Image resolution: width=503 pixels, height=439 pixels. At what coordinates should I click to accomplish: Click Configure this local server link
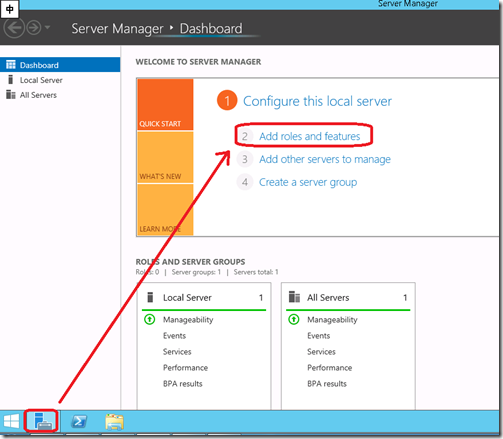click(x=317, y=101)
